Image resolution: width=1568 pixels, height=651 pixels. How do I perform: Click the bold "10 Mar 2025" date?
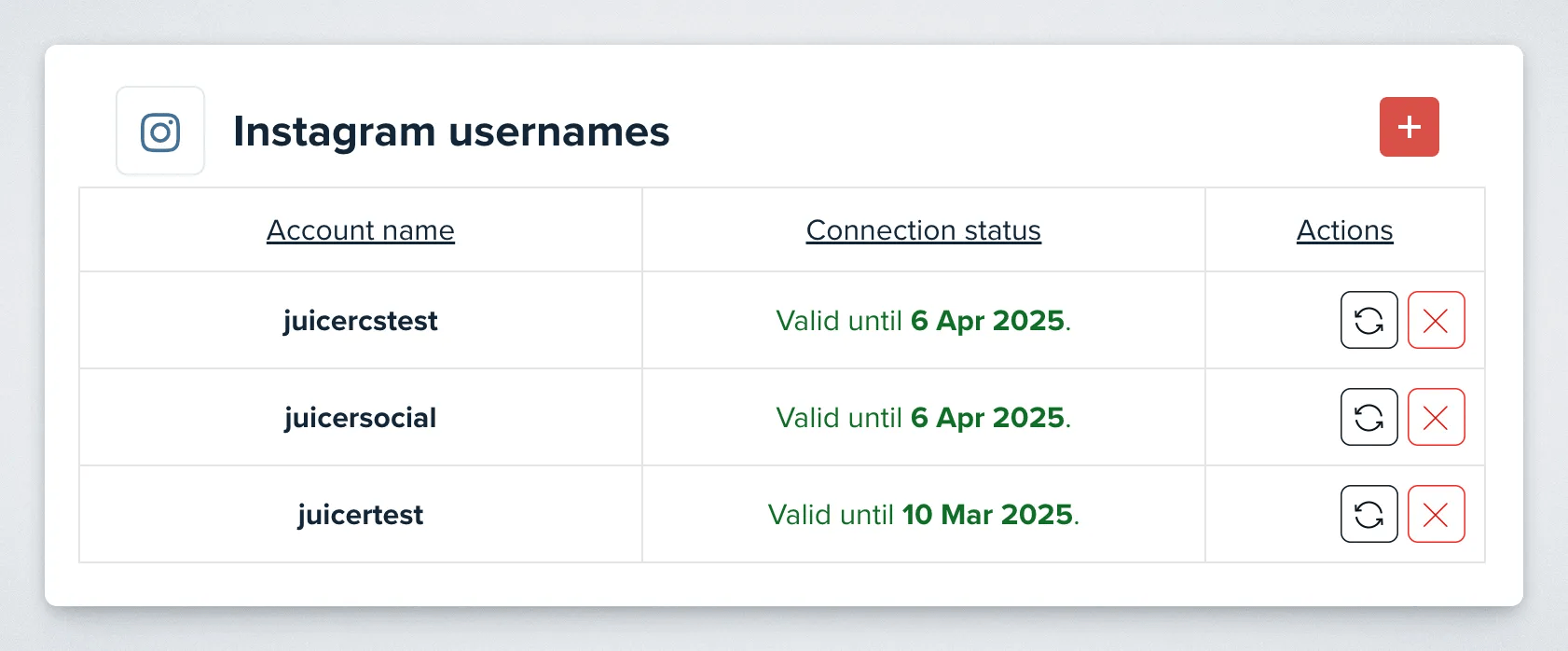(x=987, y=515)
